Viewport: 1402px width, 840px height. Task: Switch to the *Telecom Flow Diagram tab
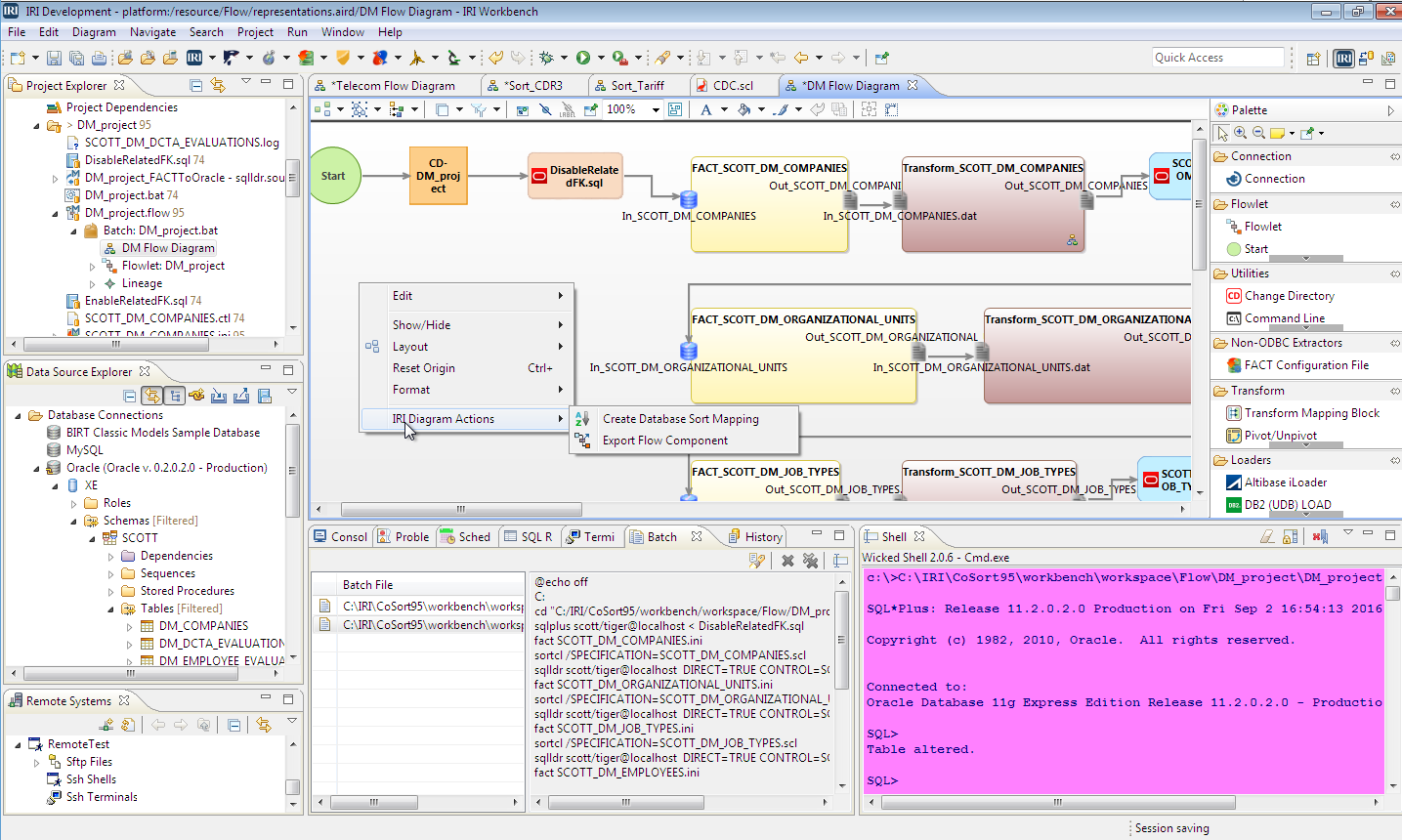click(393, 86)
